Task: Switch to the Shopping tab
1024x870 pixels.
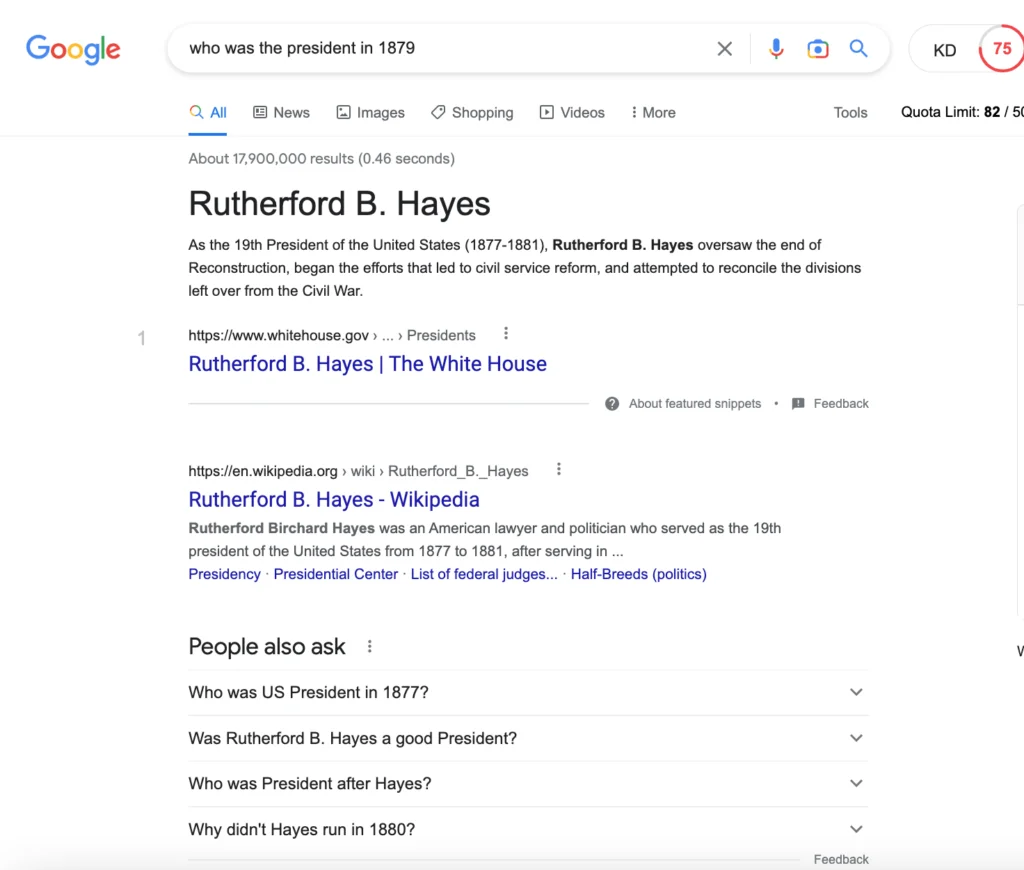Action: pyautogui.click(x=472, y=112)
